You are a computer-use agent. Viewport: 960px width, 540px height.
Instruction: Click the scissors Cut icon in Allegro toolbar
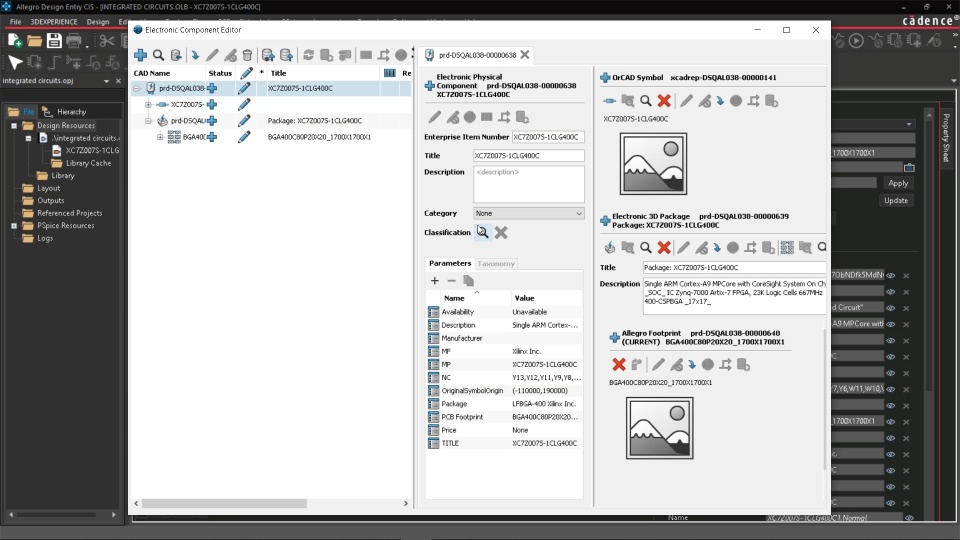(107, 41)
